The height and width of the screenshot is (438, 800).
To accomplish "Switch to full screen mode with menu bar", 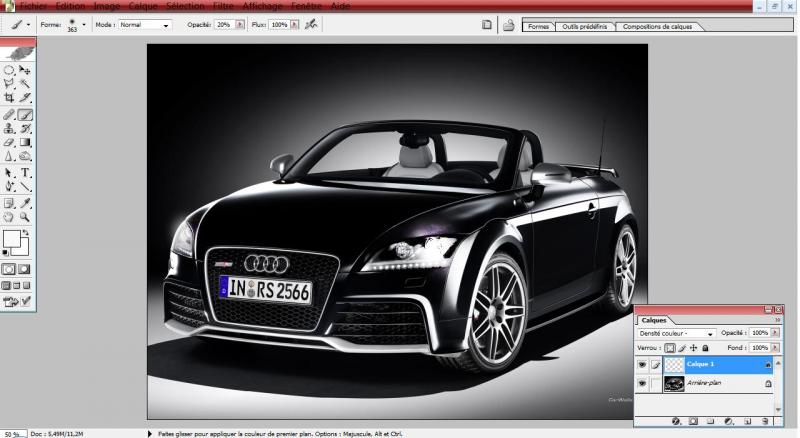I will (16, 285).
